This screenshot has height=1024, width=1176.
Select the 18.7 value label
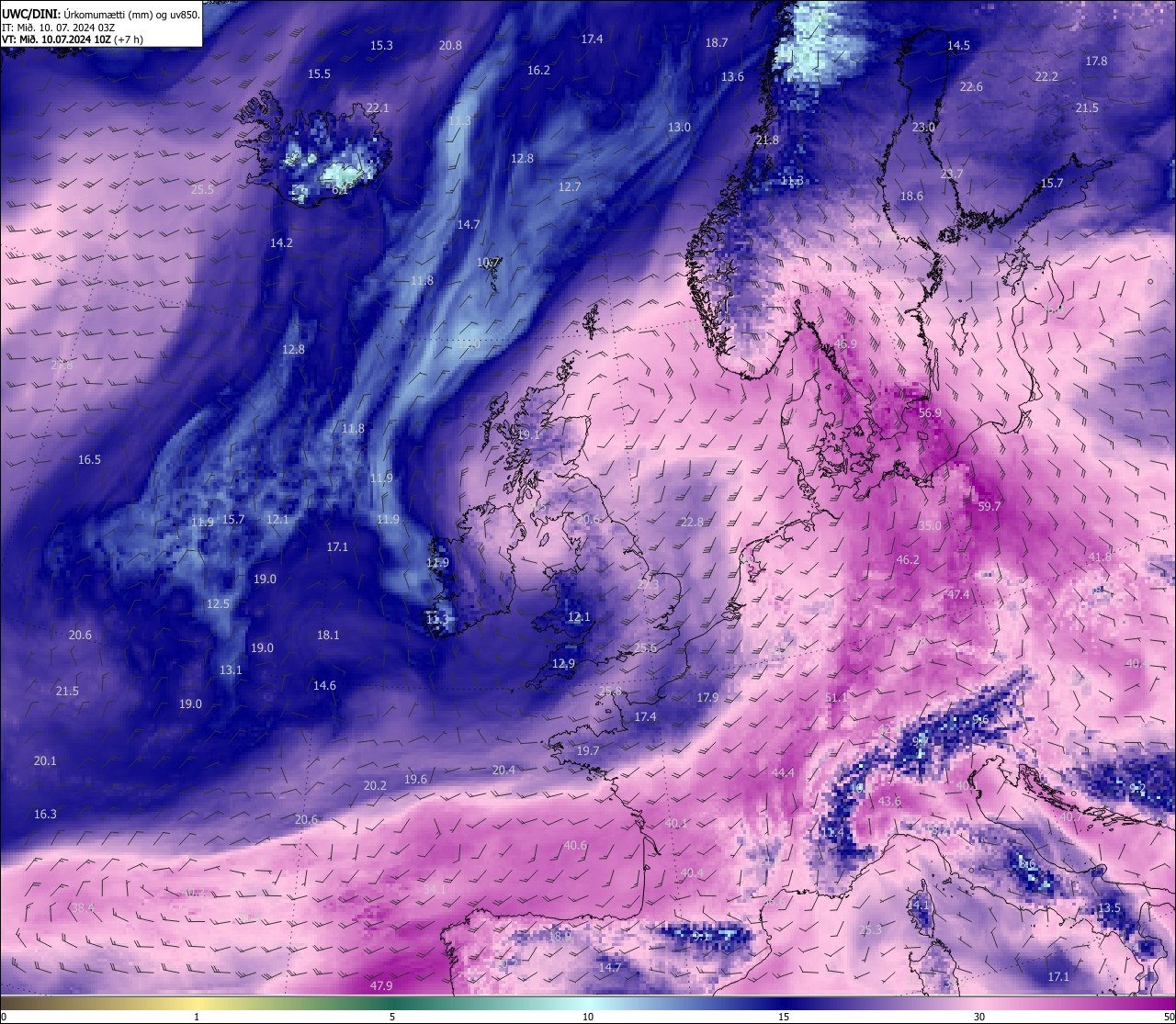click(717, 43)
